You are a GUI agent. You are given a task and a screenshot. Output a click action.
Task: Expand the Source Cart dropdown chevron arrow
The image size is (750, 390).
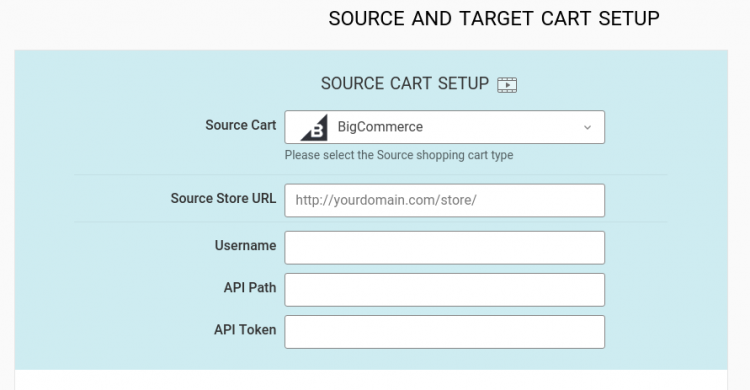click(x=587, y=127)
